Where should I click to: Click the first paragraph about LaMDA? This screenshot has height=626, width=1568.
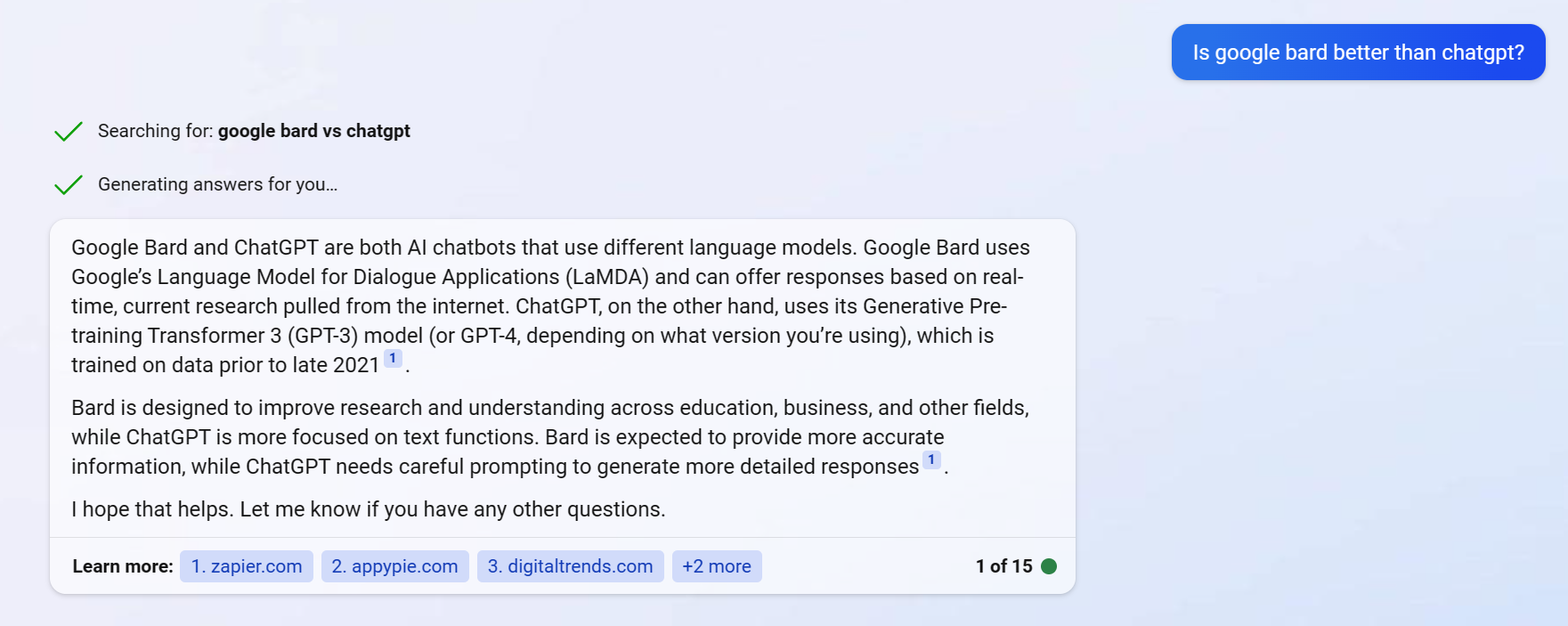pos(551,306)
